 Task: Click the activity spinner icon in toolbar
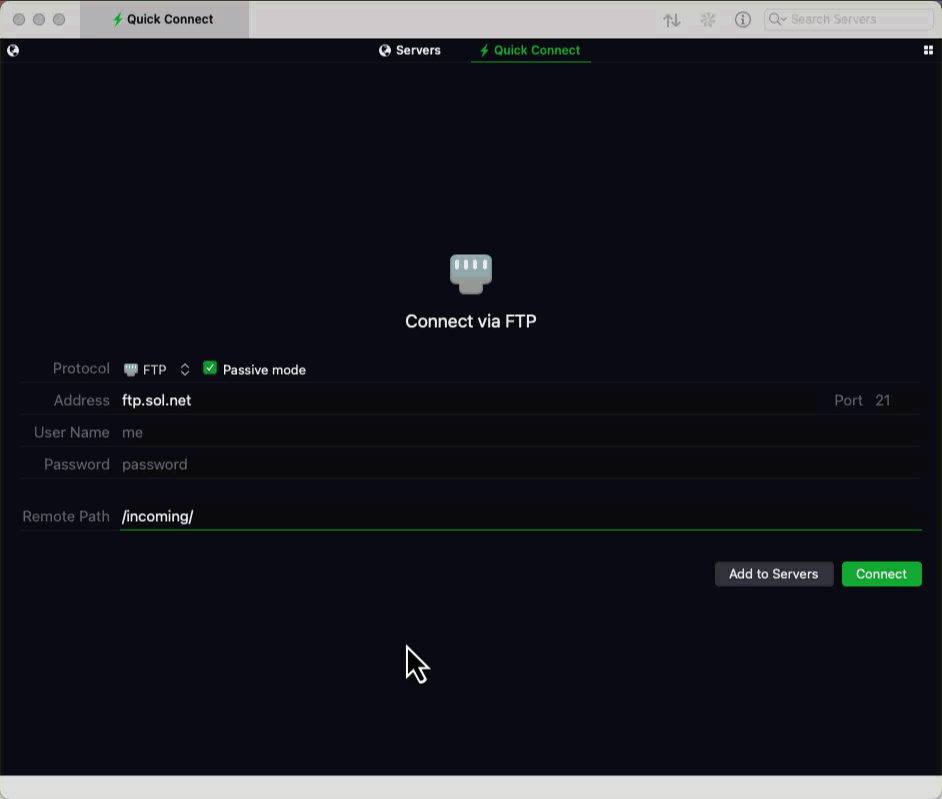tap(708, 20)
